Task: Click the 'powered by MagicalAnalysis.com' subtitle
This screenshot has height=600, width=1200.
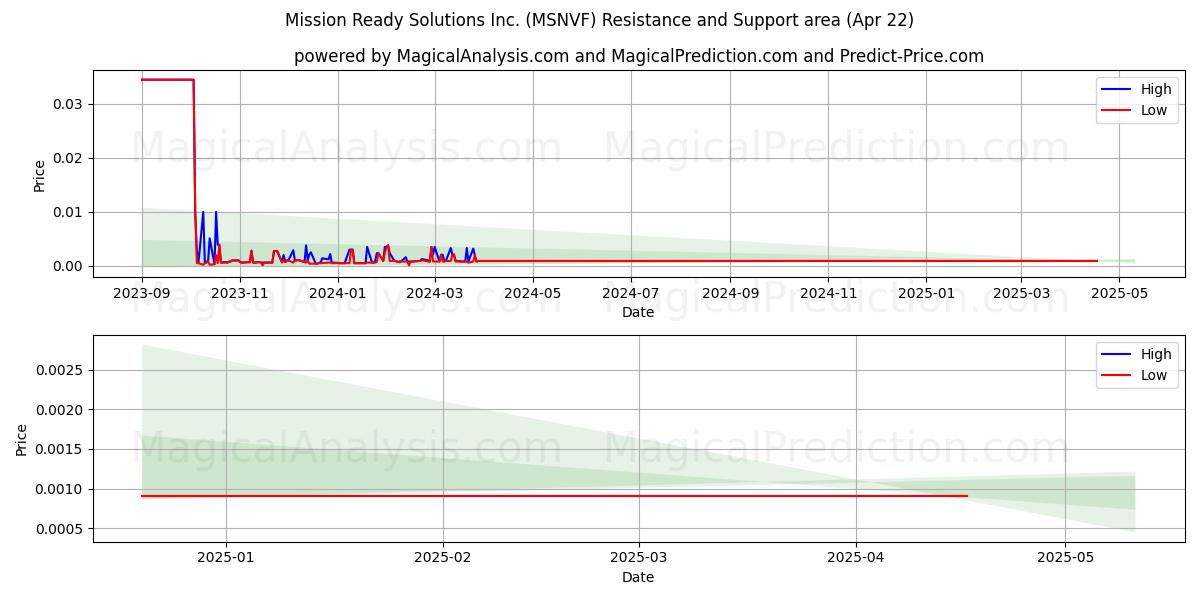Action: 639,56
